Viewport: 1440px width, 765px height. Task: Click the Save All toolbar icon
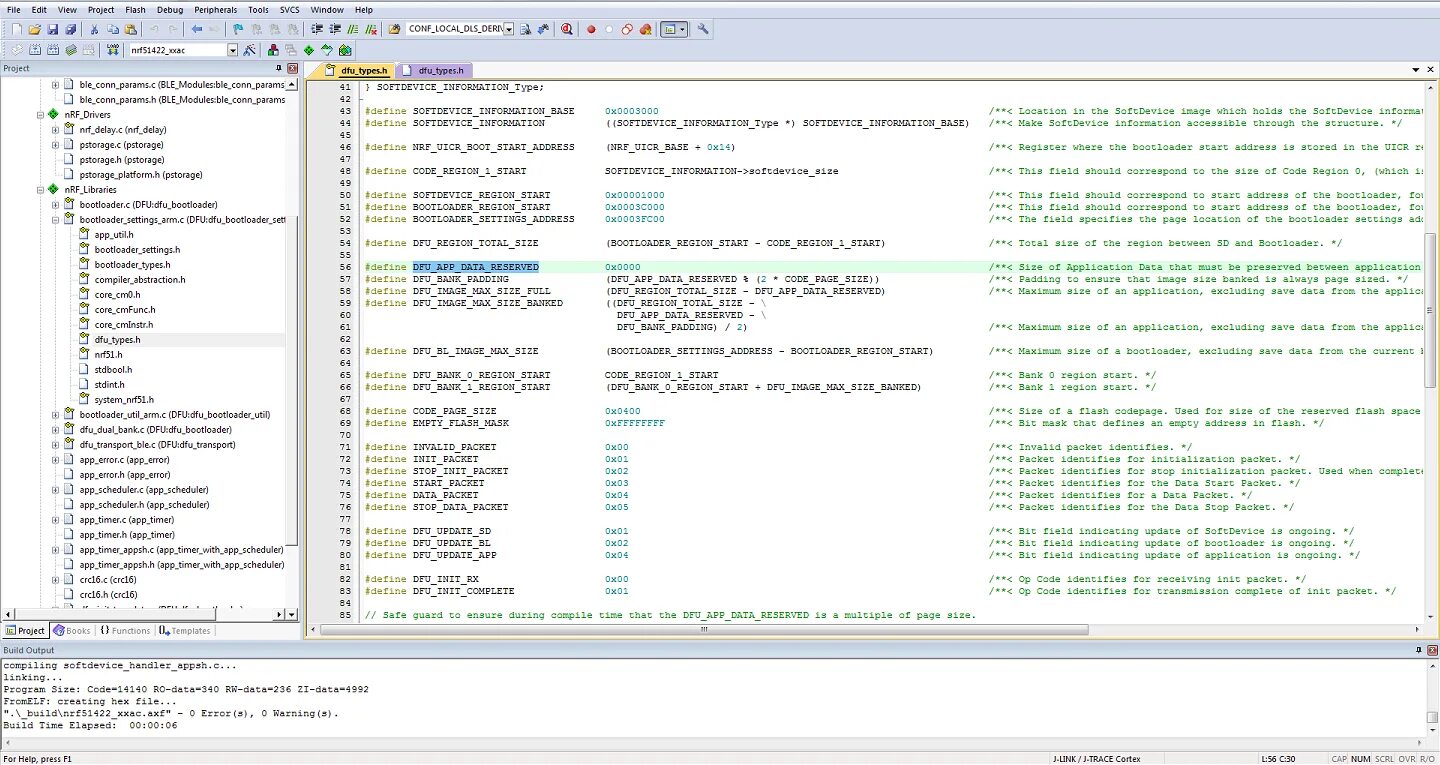[x=70, y=29]
